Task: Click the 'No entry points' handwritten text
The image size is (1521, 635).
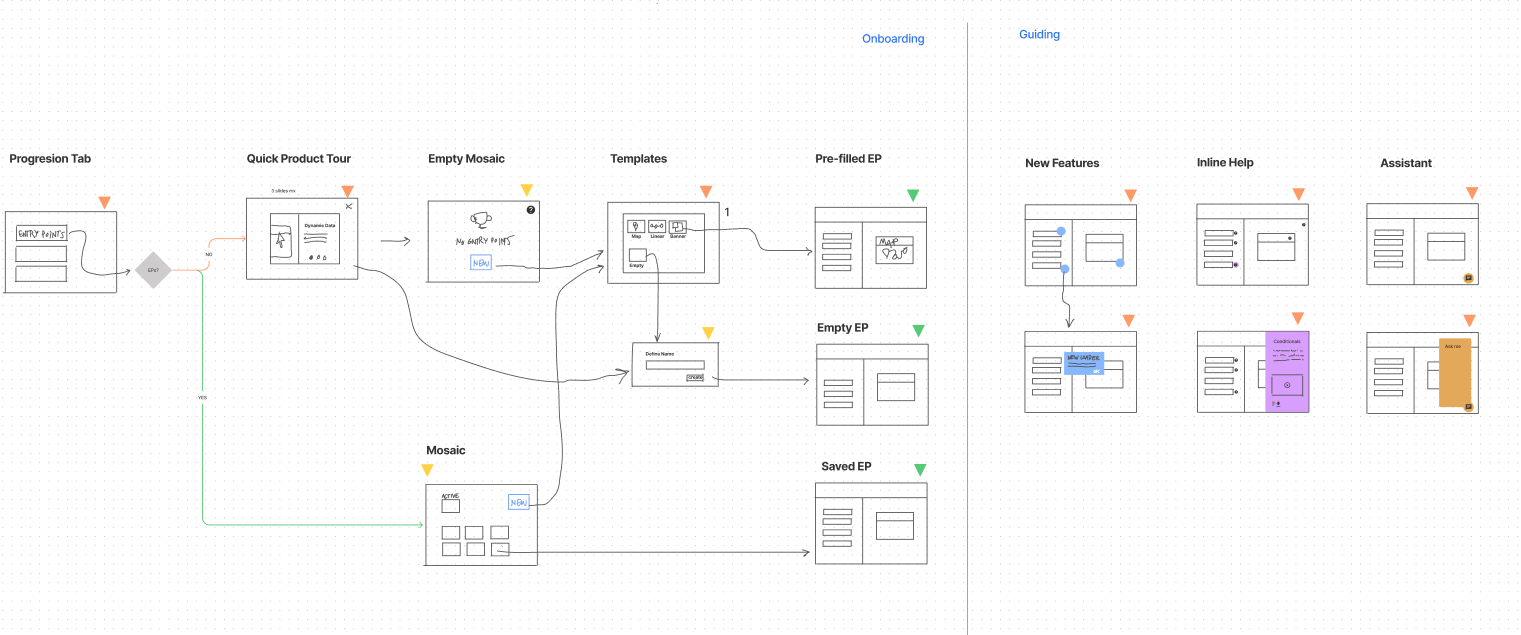Action: coord(483,241)
